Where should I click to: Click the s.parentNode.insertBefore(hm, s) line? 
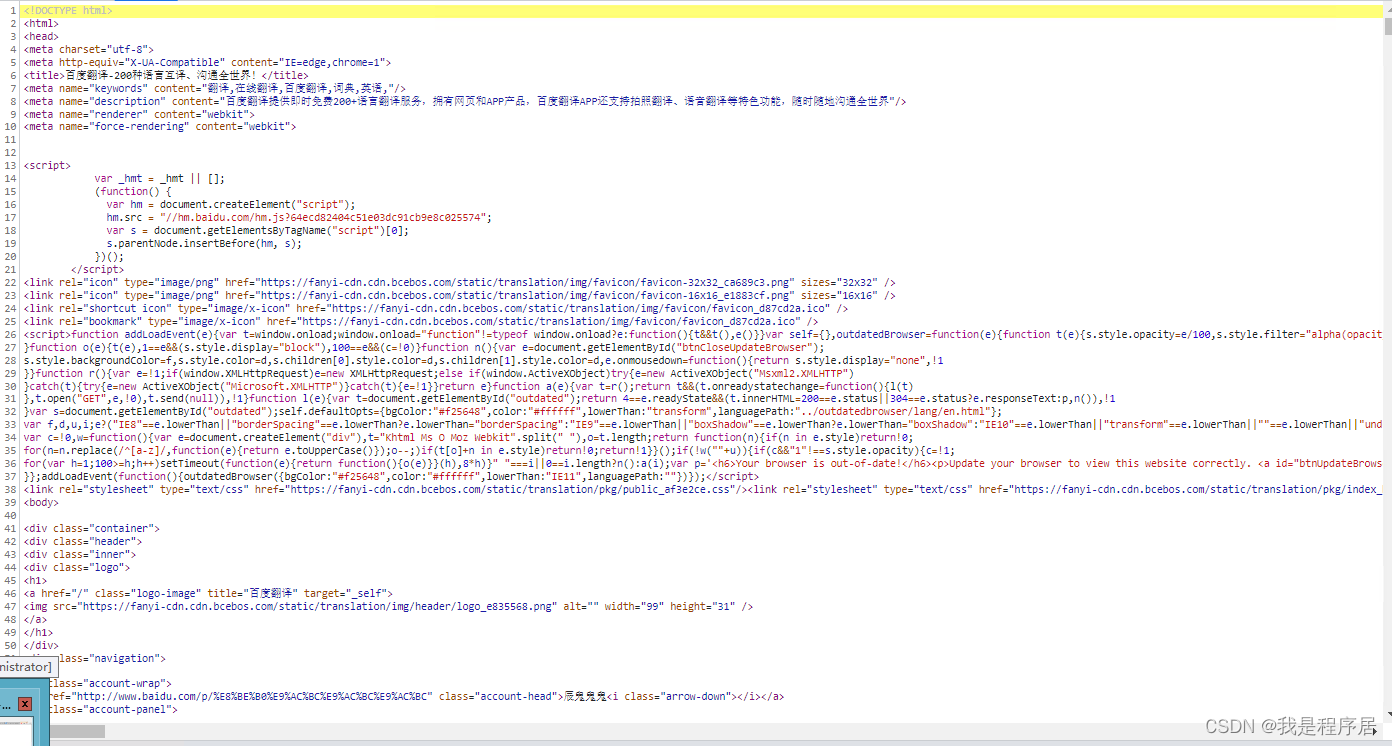(x=204, y=244)
